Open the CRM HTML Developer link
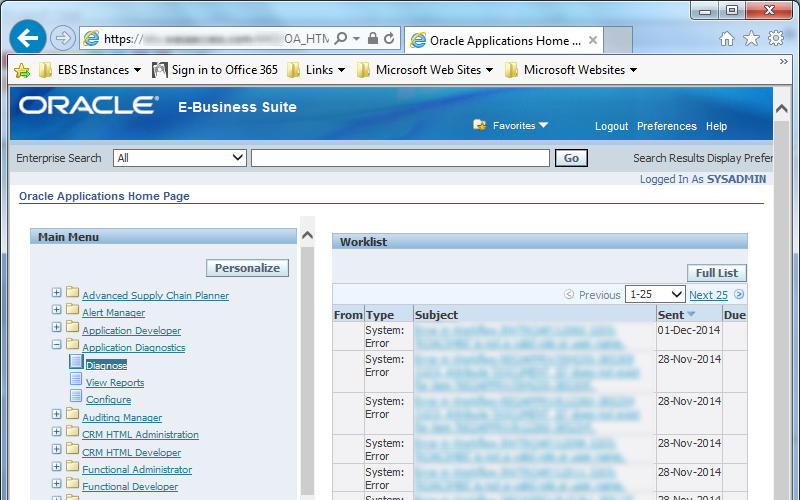This screenshot has width=800, height=500. coord(132,453)
